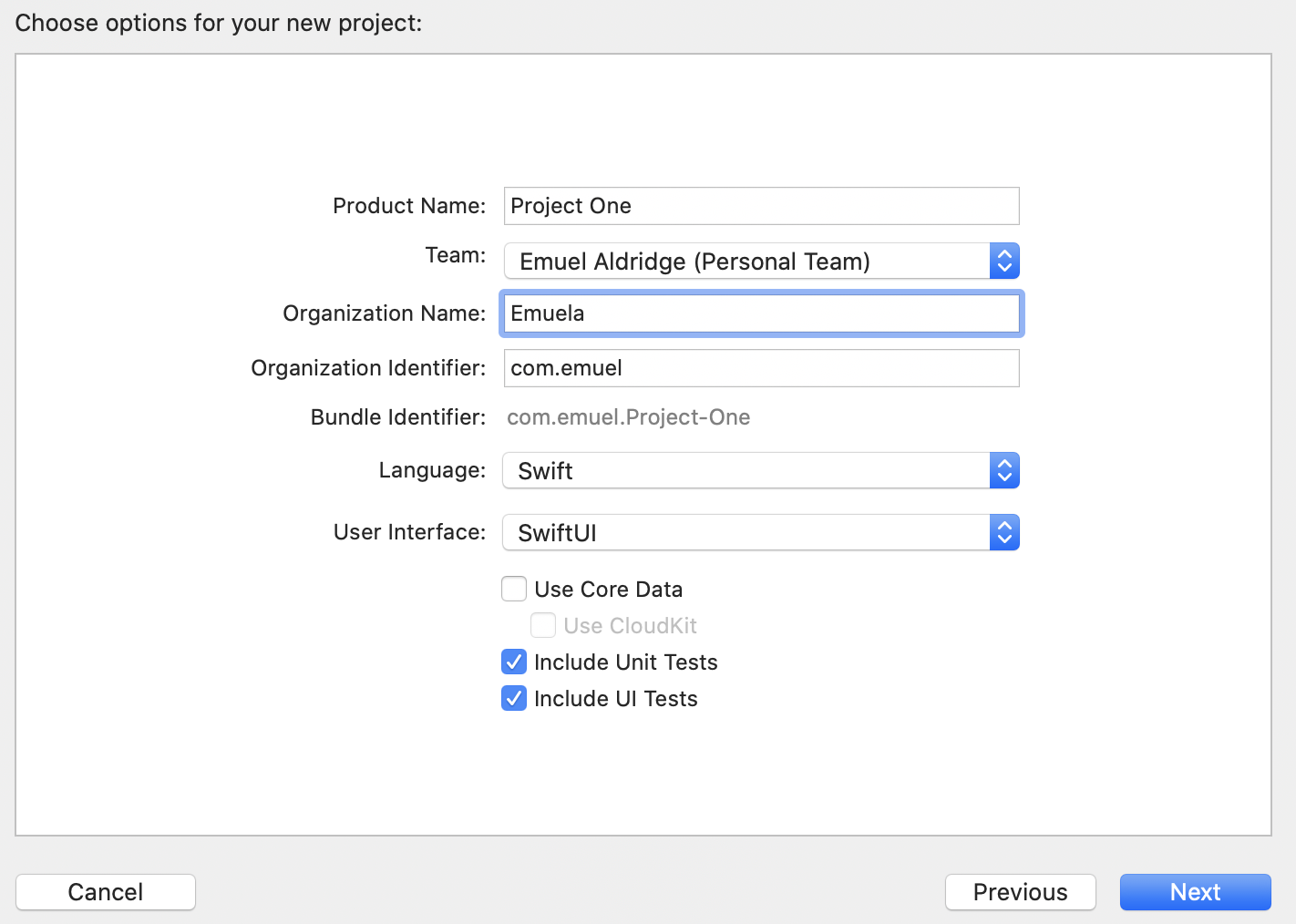Click the "Choose options for your new project" heading
Viewport: 1296px width, 924px height.
tap(219, 23)
